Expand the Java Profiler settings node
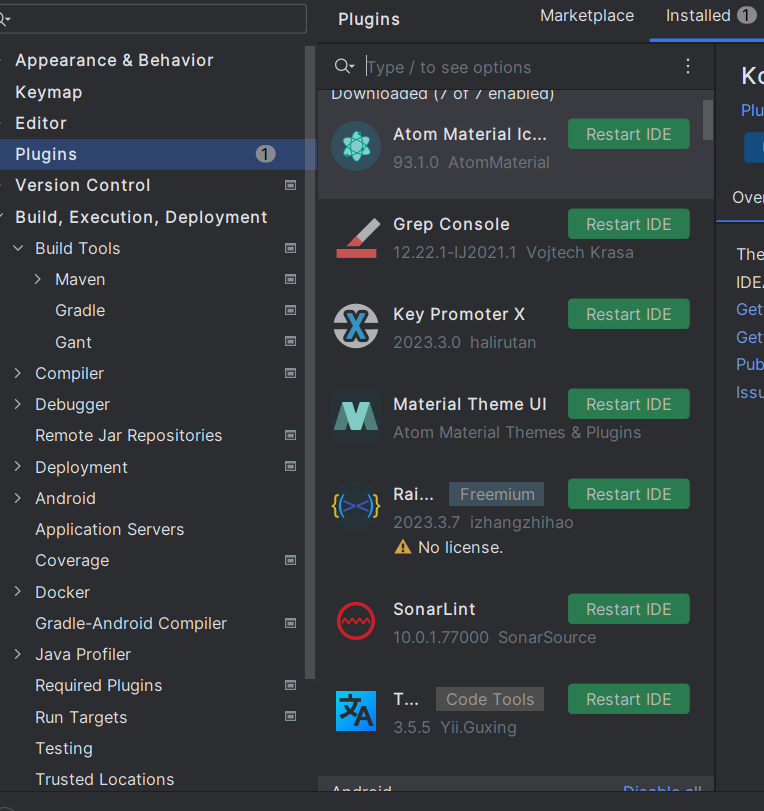Image resolution: width=764 pixels, height=811 pixels. tap(18, 654)
